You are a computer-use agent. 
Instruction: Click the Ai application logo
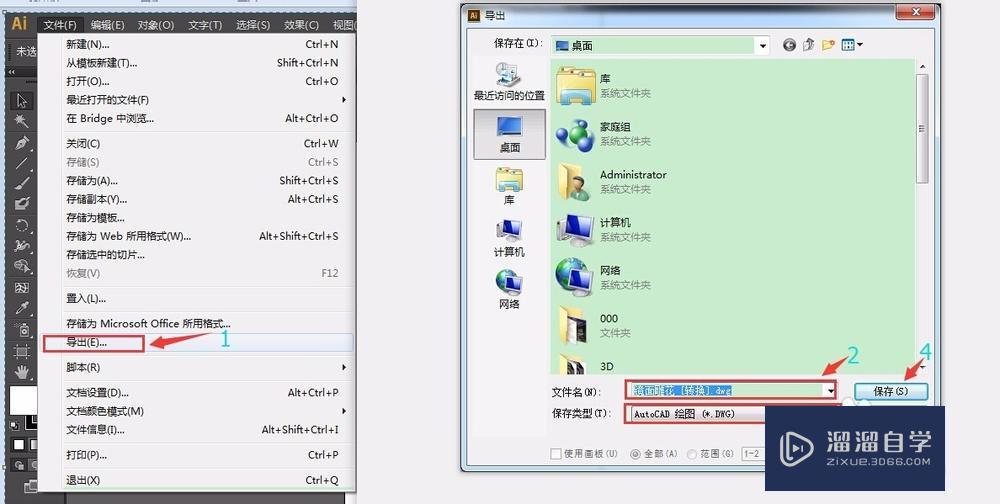click(20, 24)
